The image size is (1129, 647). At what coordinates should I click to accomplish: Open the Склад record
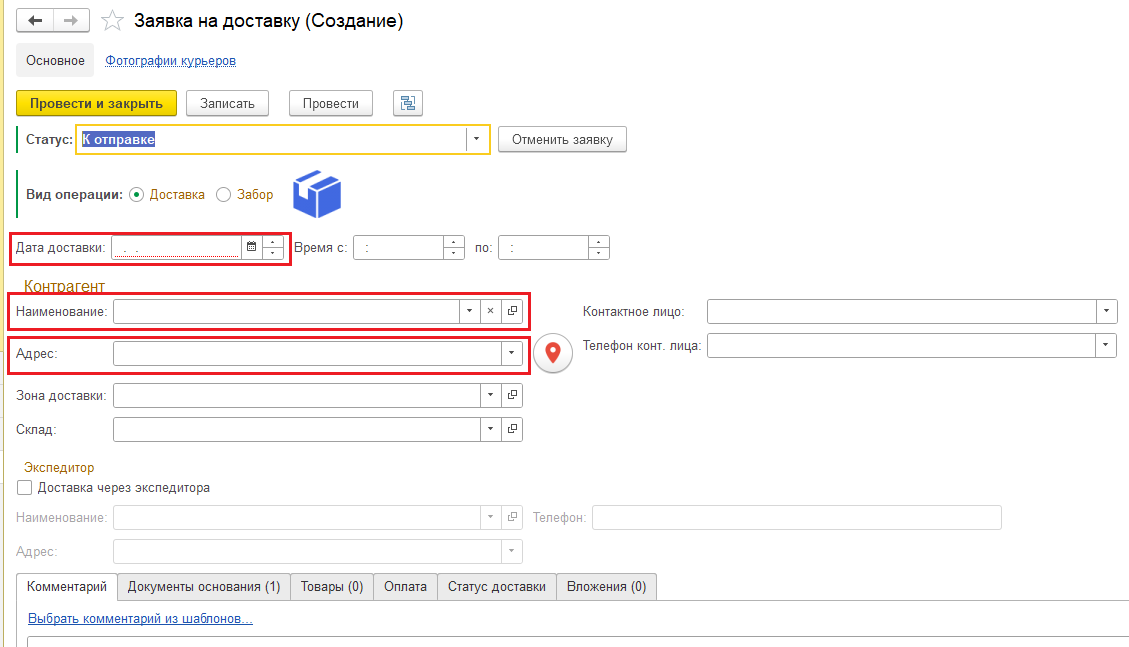[512, 429]
